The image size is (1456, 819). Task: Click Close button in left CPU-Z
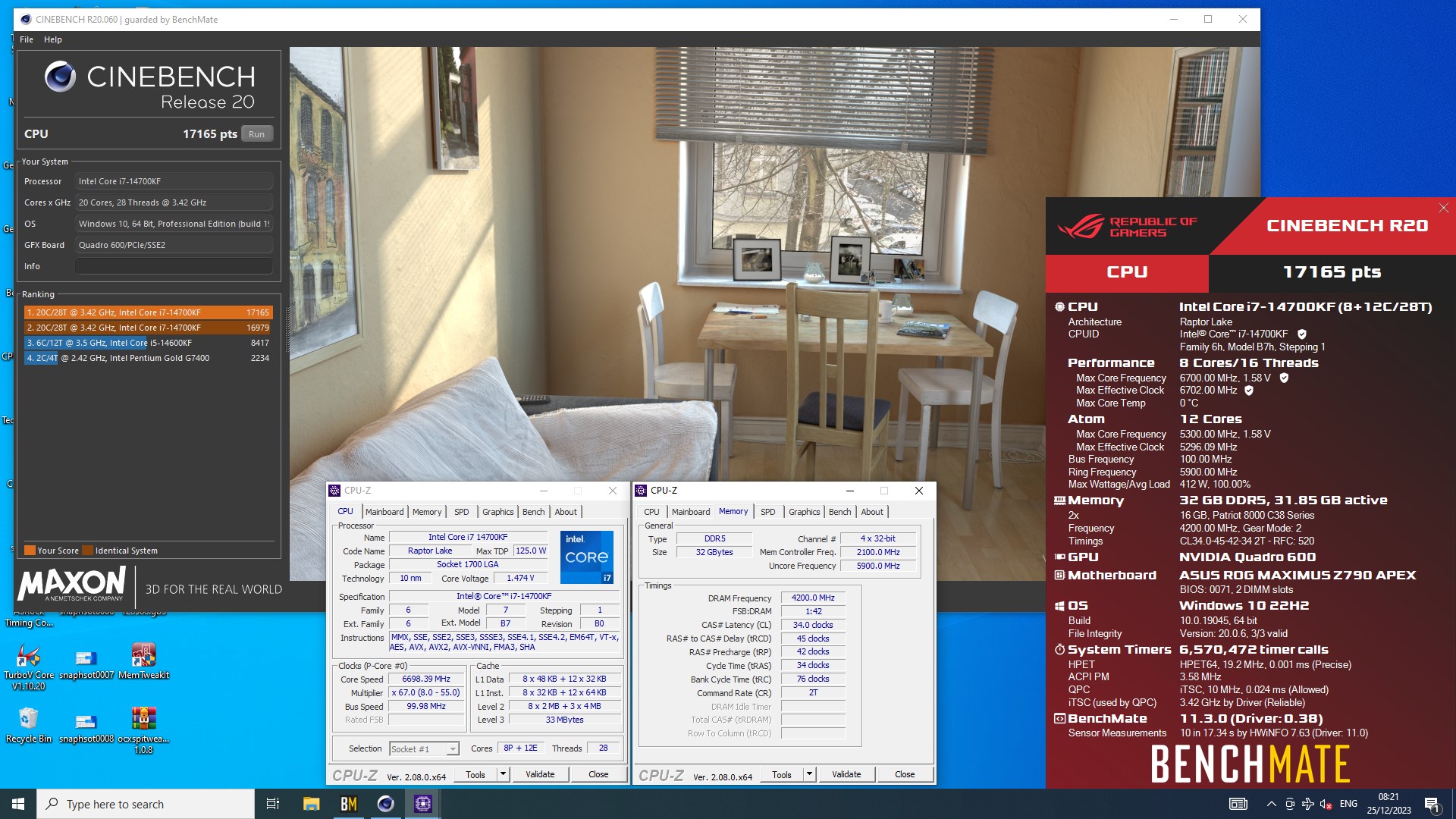coord(598,774)
